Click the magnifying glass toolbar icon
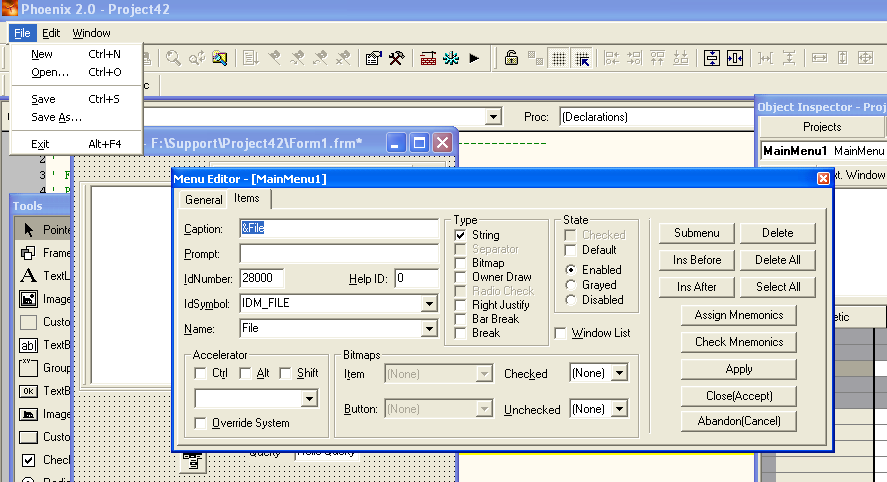 point(173,58)
